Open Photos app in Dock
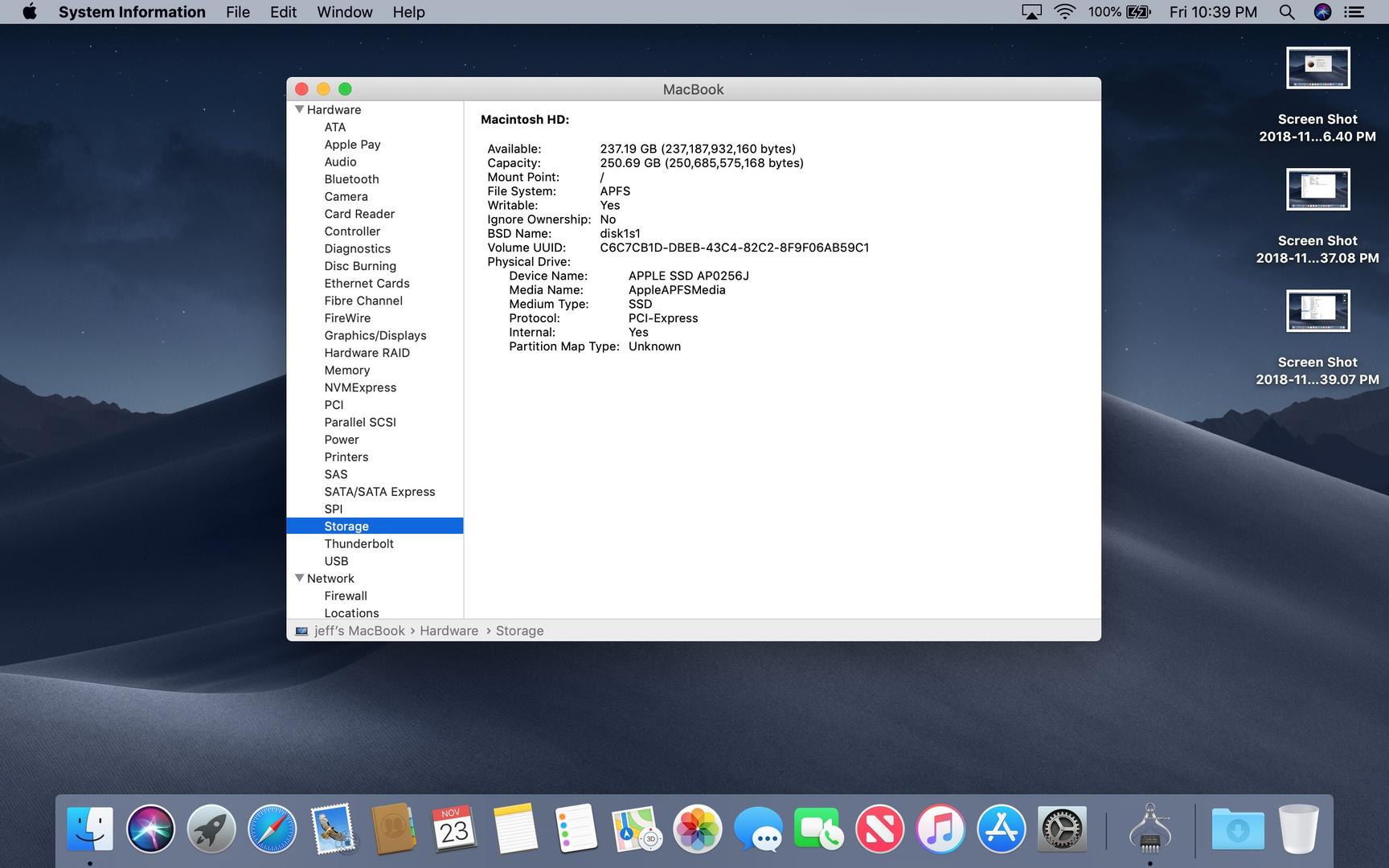The width and height of the screenshot is (1389, 868). pyautogui.click(x=697, y=828)
